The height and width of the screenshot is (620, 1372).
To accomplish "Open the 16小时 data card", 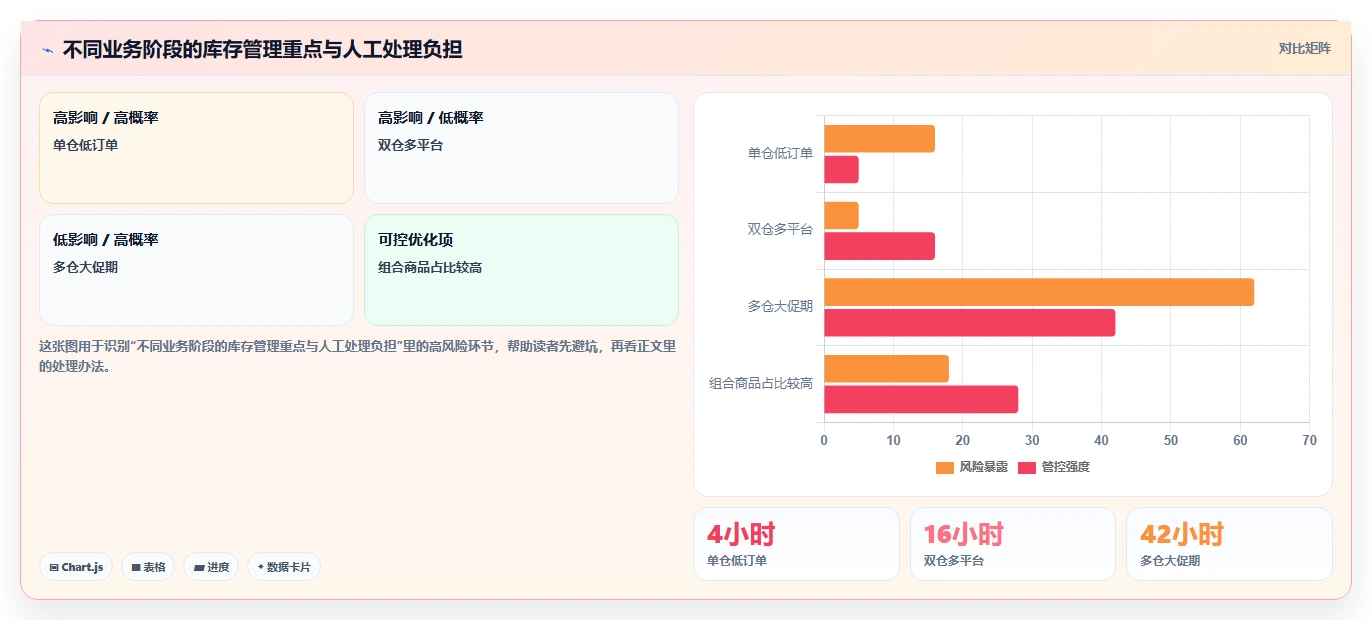I will point(1013,544).
